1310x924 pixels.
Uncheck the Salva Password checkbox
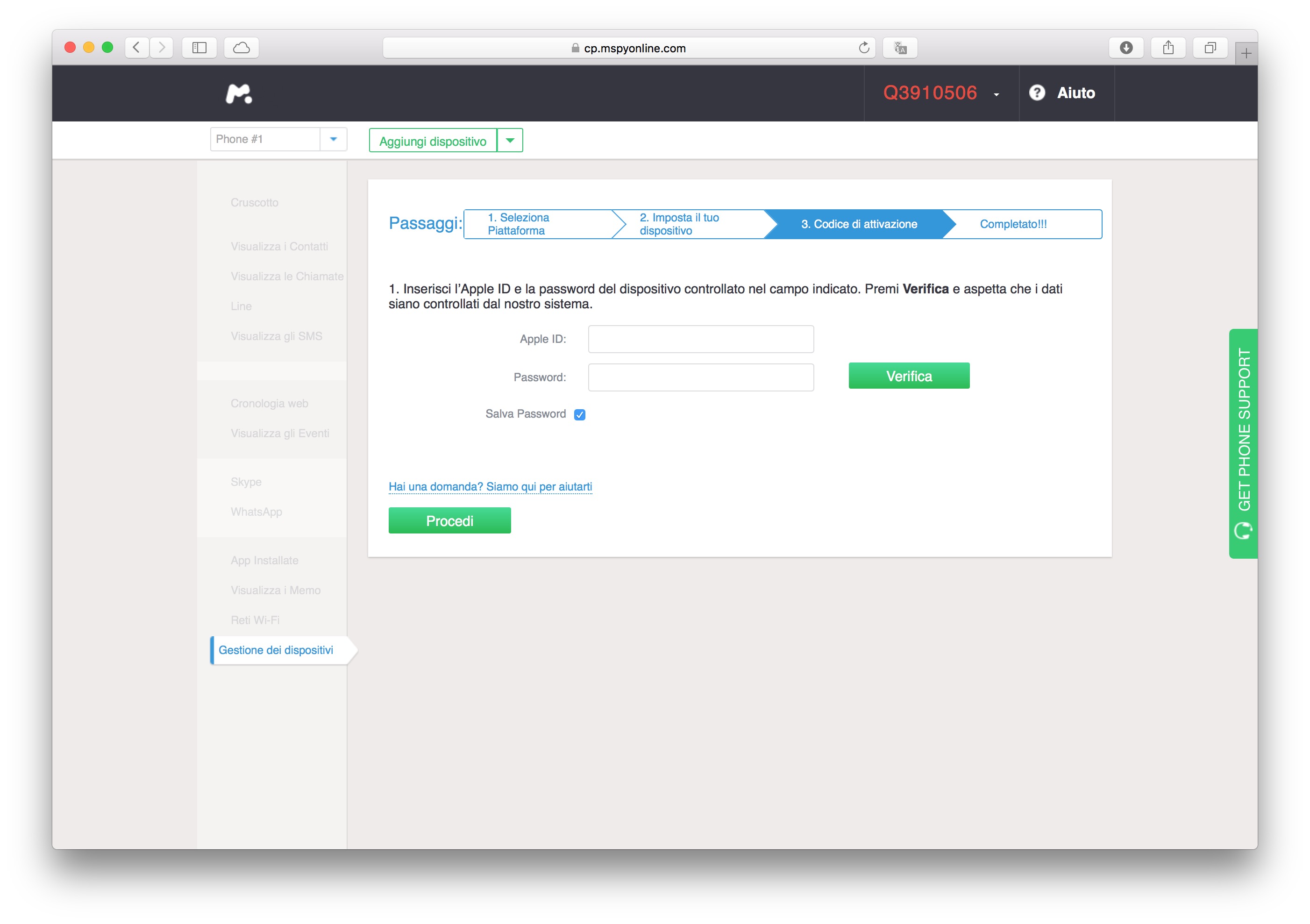coord(580,415)
